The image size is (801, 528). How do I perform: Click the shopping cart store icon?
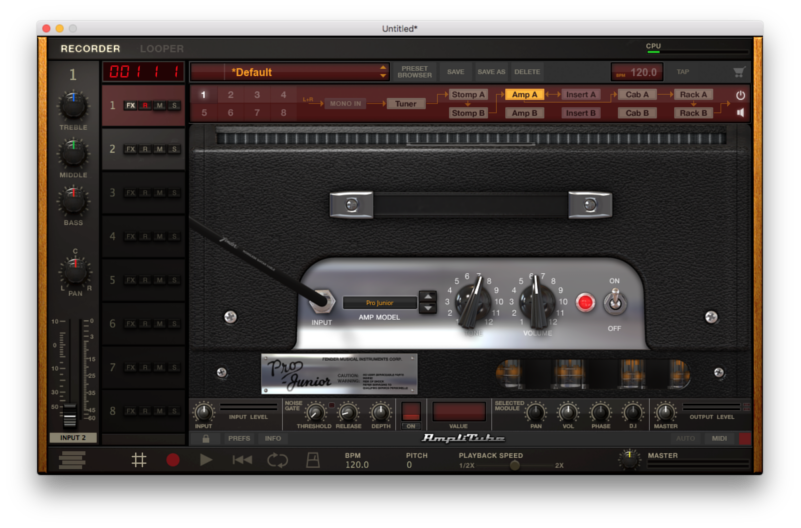click(739, 72)
